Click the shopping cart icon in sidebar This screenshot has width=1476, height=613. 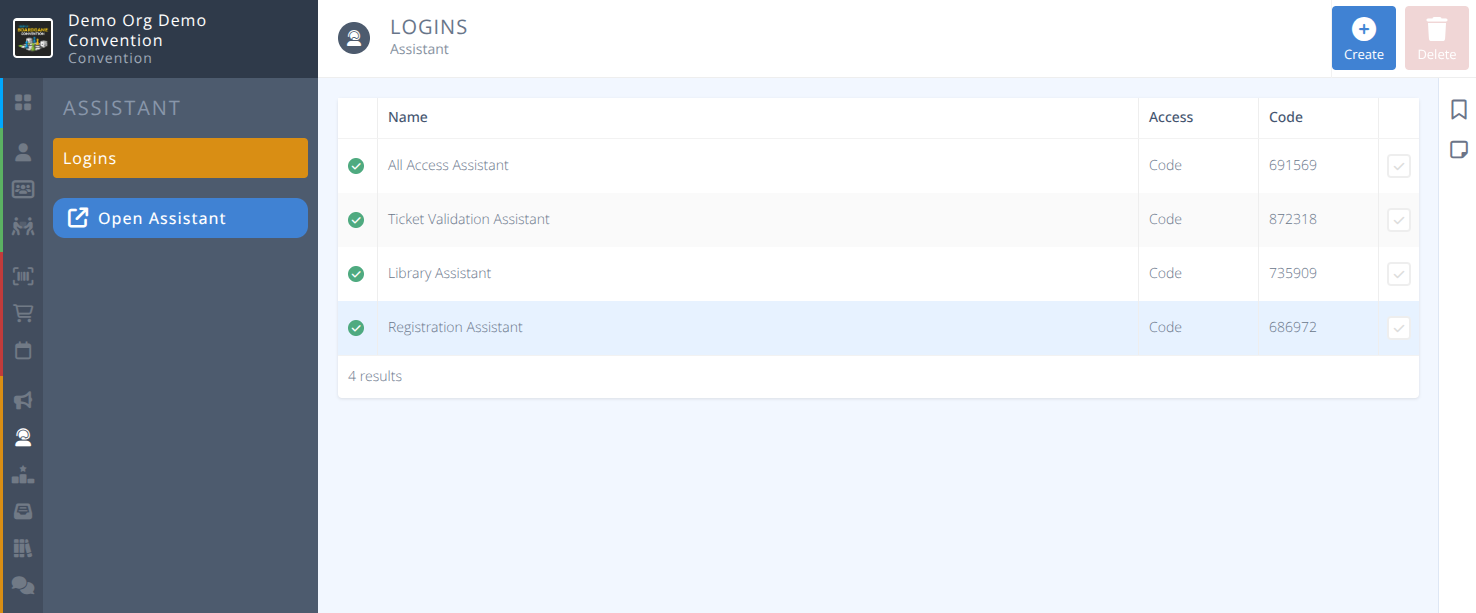(22, 311)
